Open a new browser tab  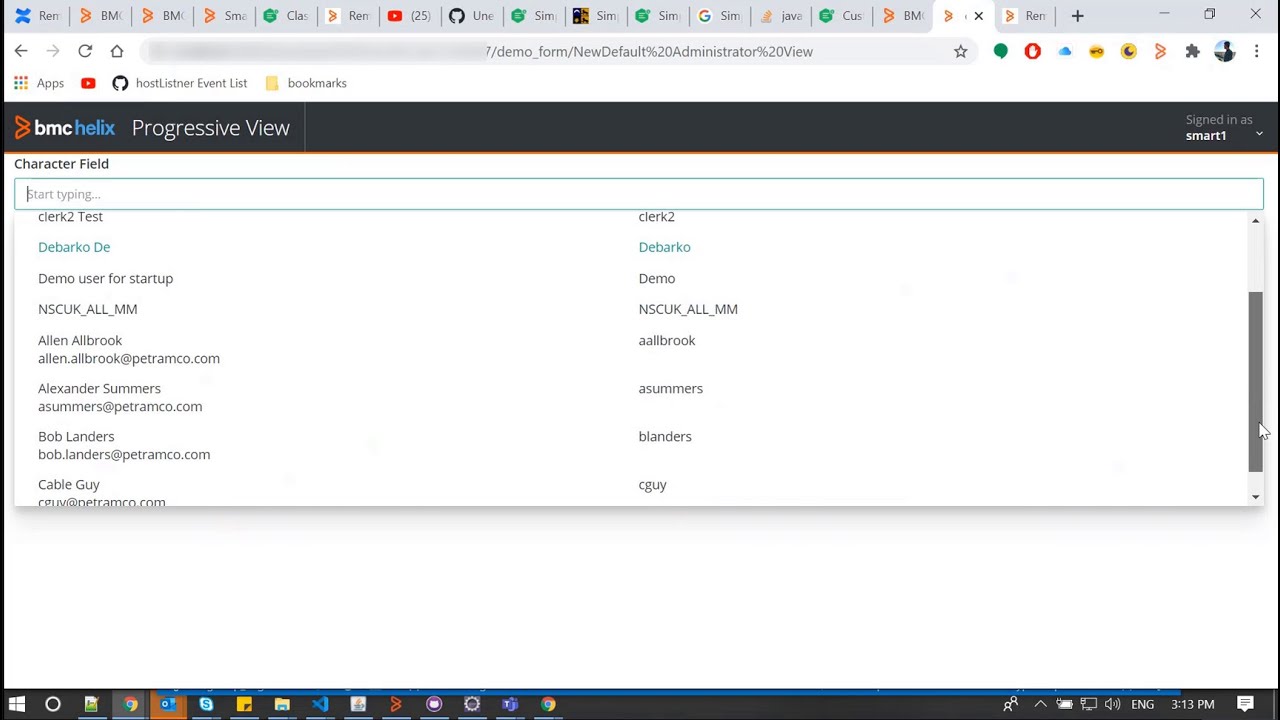pos(1077,16)
